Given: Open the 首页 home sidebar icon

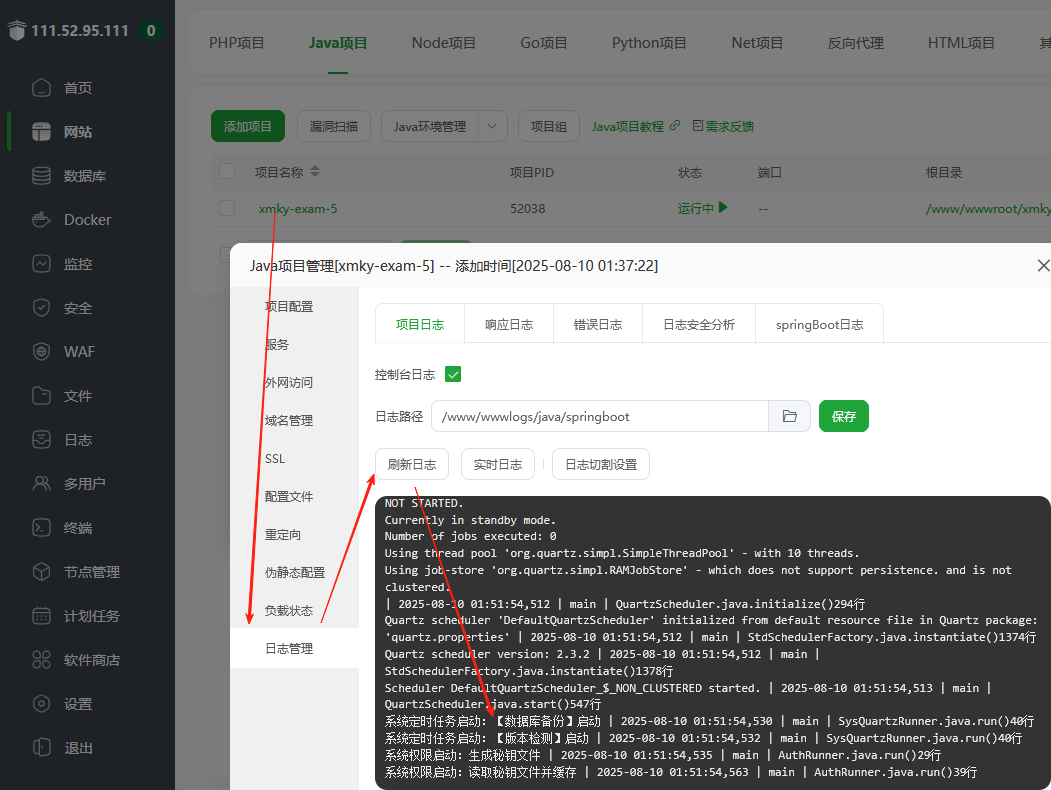Looking at the screenshot, I should click(x=42, y=88).
